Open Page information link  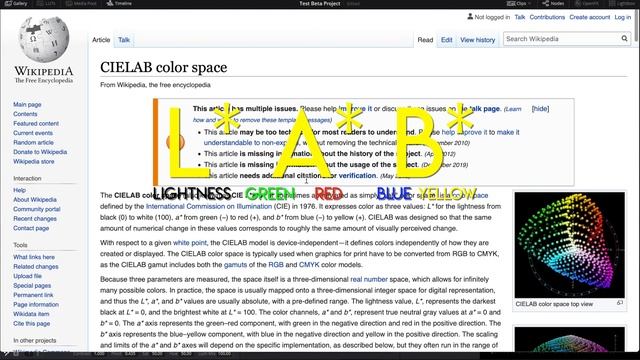pos(36,304)
